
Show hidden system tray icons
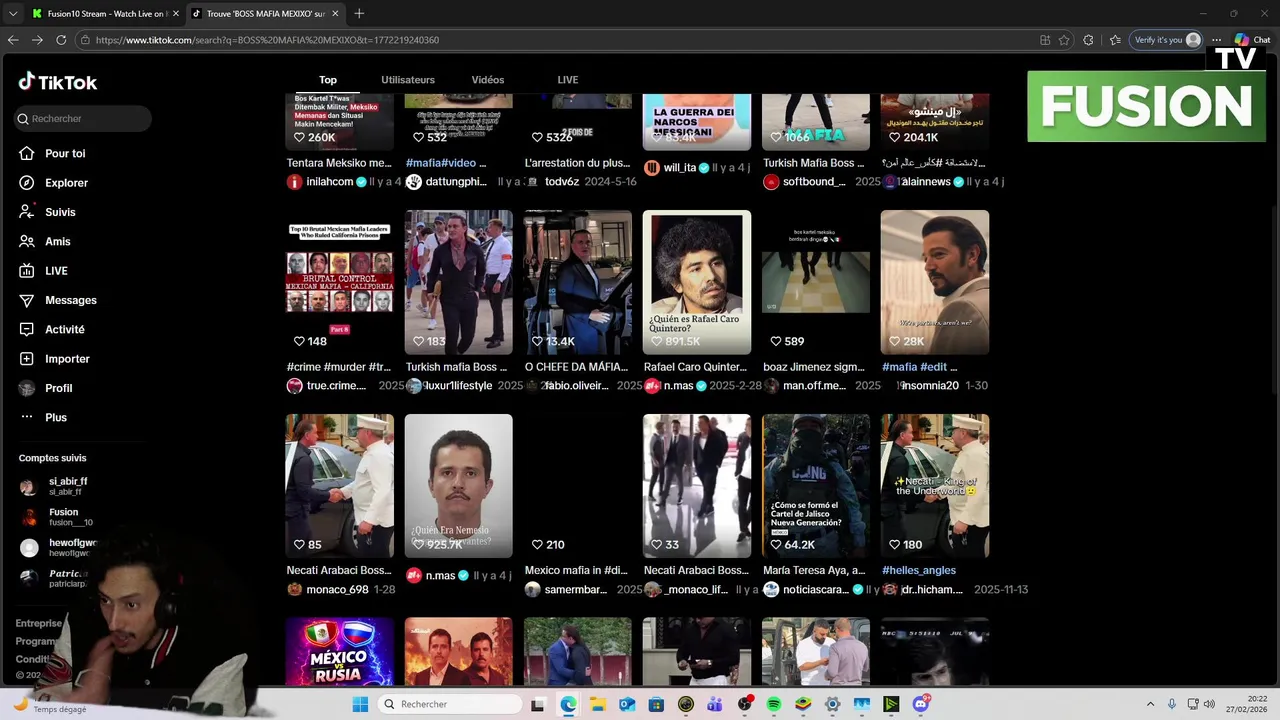(1150, 704)
